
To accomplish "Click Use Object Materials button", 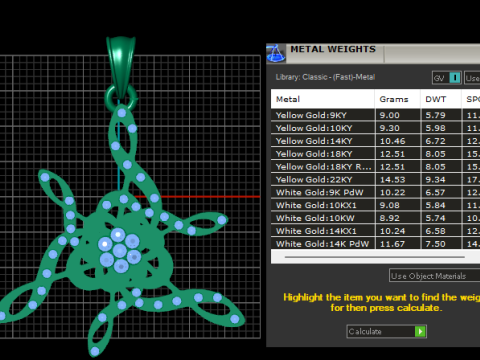I will 434,276.
